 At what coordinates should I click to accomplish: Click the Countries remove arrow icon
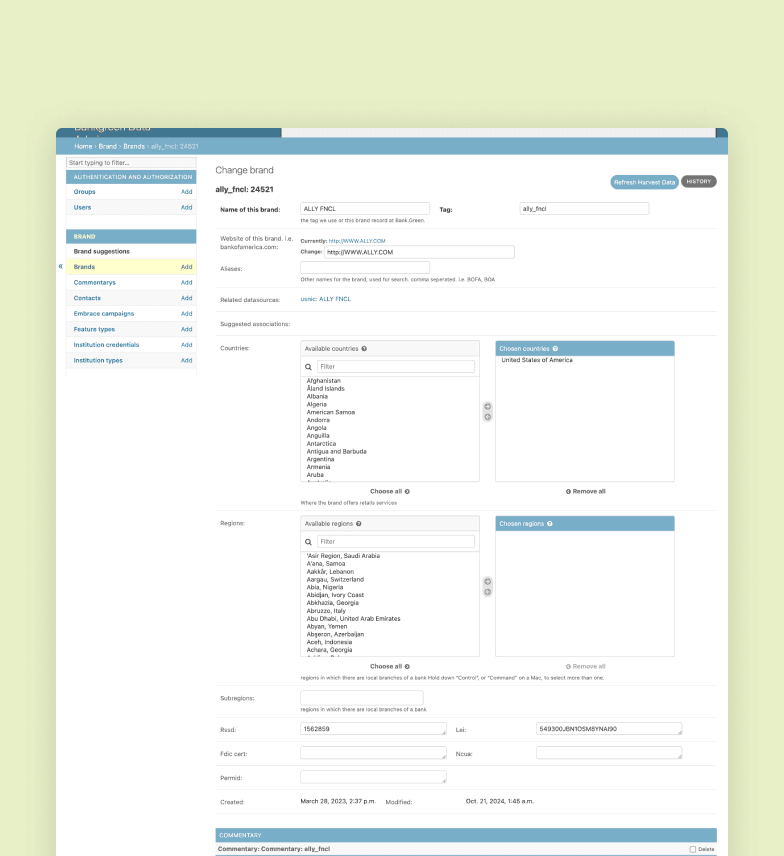pyautogui.click(x=488, y=417)
